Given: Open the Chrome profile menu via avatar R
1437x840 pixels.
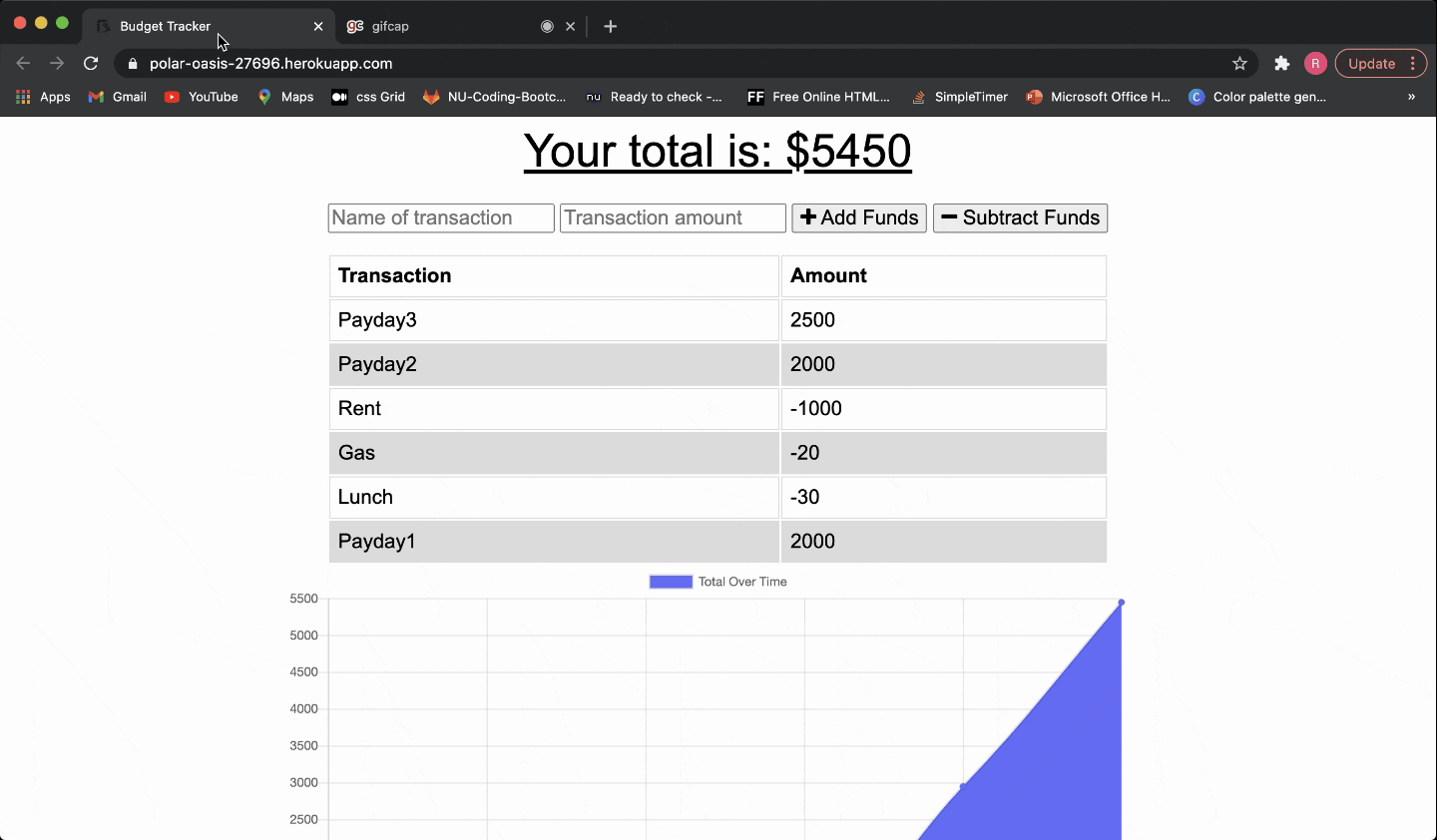Looking at the screenshot, I should [1314, 63].
